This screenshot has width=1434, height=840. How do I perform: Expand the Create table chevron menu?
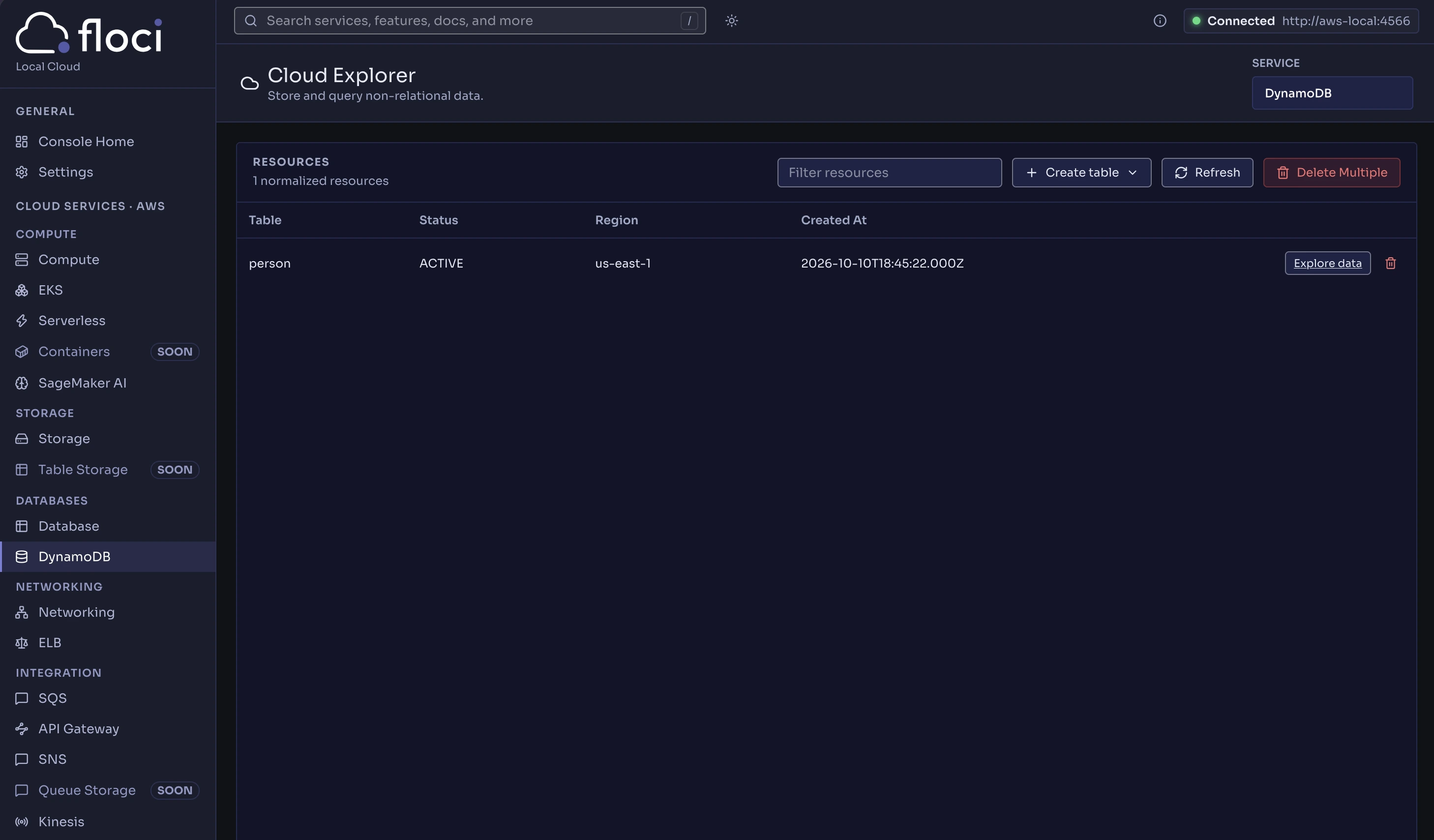[1133, 173]
